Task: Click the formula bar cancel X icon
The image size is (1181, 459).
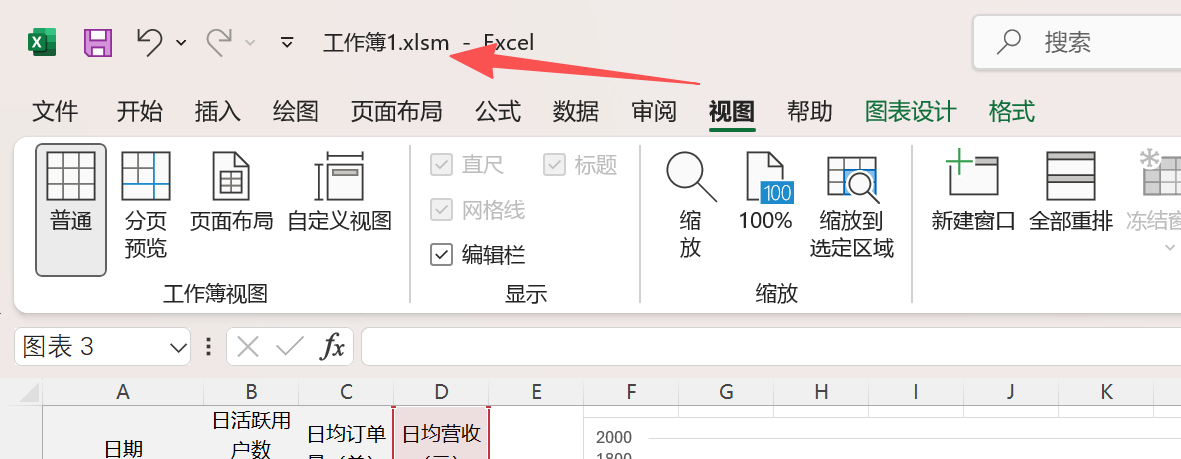Action: coord(248,347)
